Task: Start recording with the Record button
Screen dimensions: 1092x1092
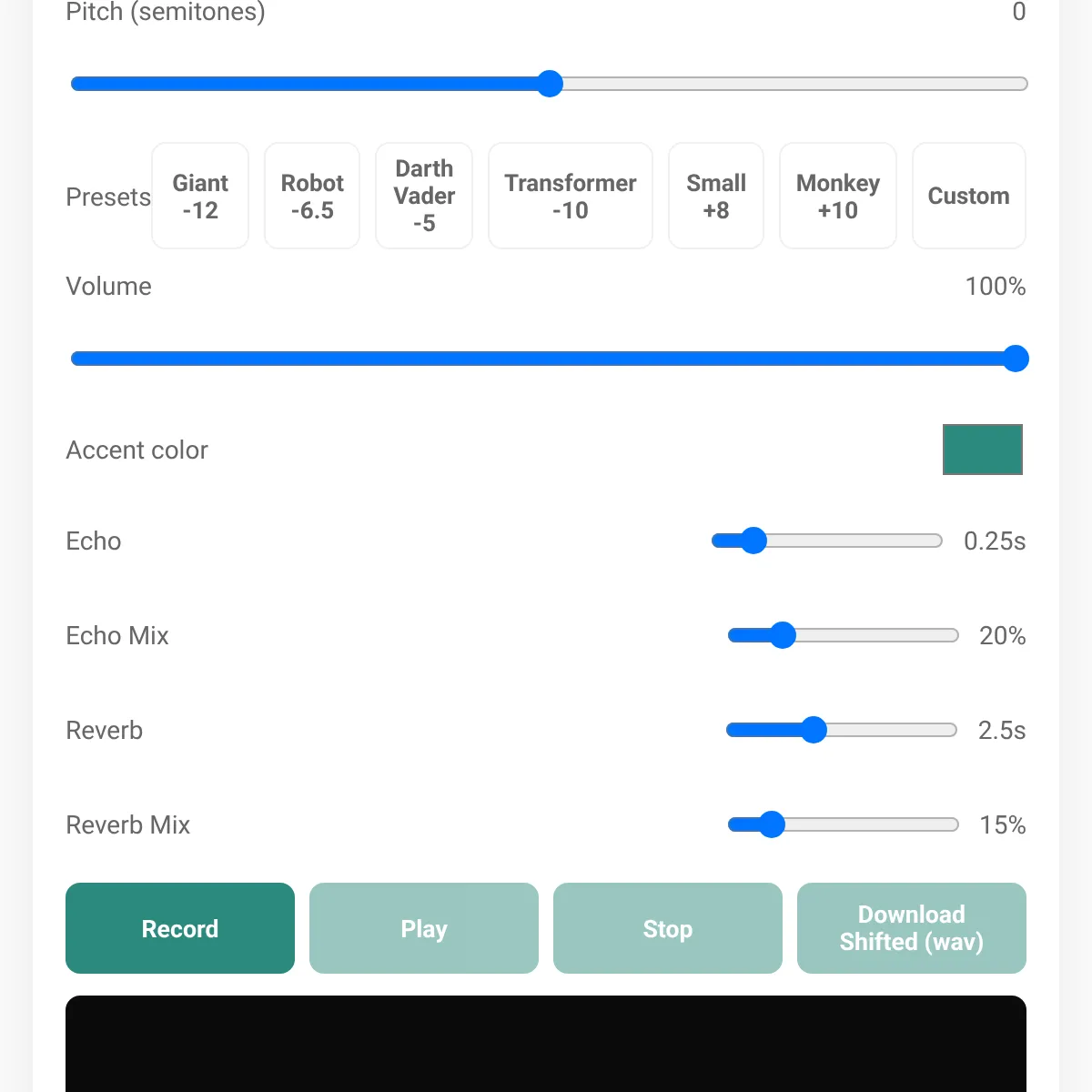Action: click(x=180, y=928)
